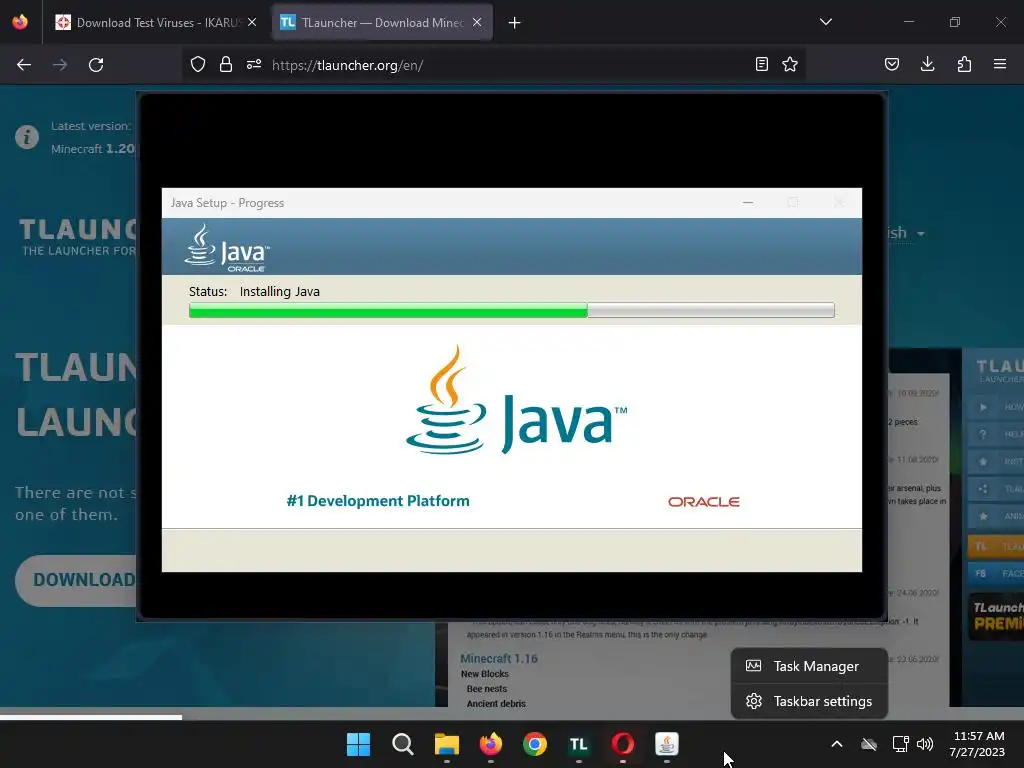
Task: Open tracking protection shield icon
Action: (198, 64)
